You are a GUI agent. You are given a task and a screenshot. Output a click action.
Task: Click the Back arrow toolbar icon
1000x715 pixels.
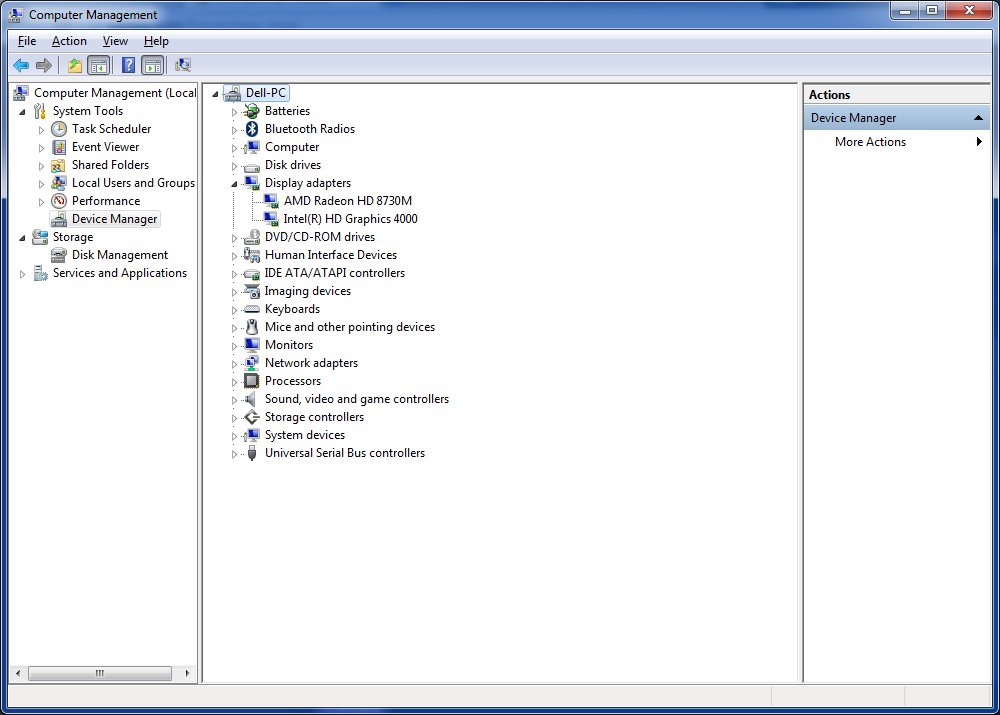click(21, 65)
